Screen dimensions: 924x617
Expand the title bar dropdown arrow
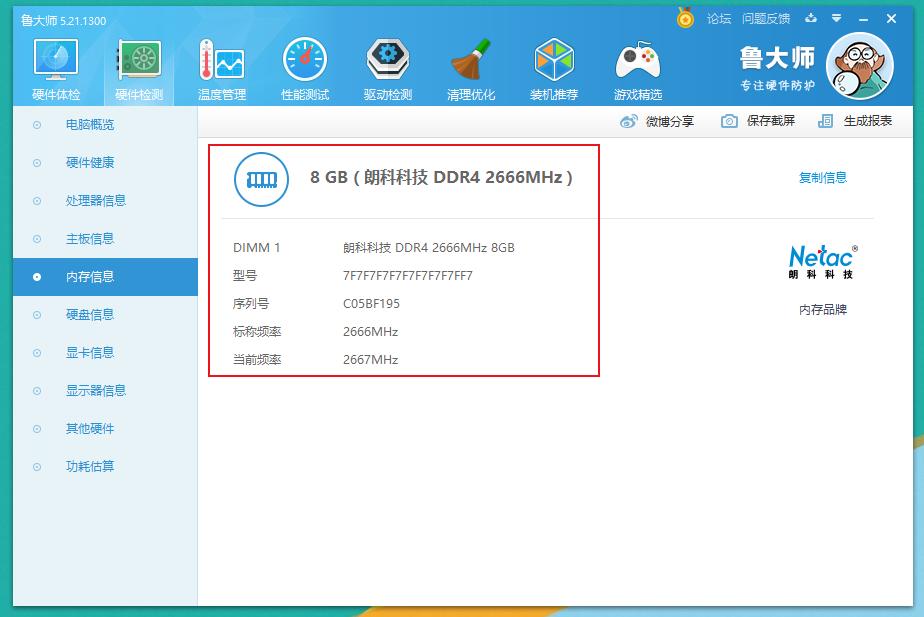(836, 18)
